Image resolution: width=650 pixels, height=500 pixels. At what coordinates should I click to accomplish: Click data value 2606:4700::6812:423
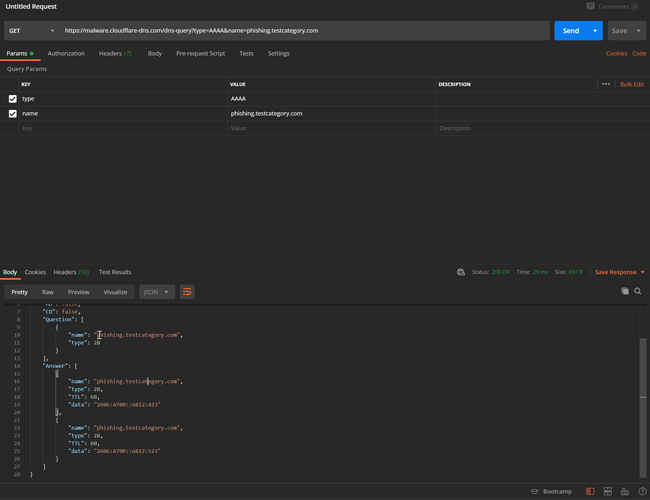(x=127, y=405)
